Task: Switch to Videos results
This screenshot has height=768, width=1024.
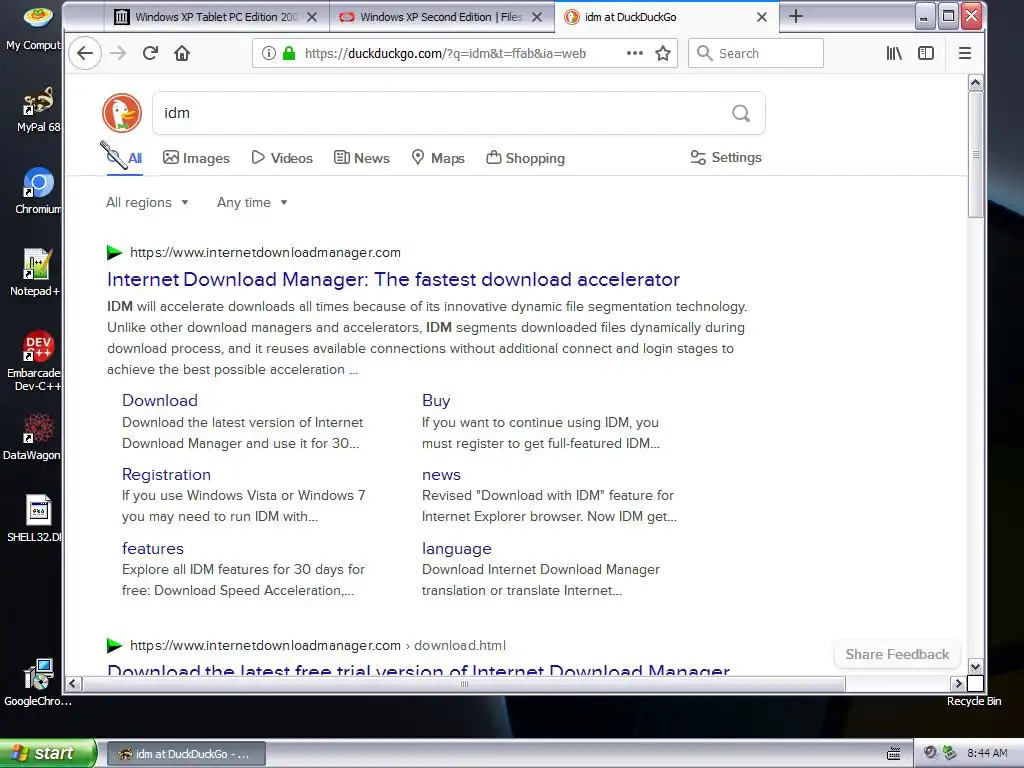Action: tap(282, 158)
